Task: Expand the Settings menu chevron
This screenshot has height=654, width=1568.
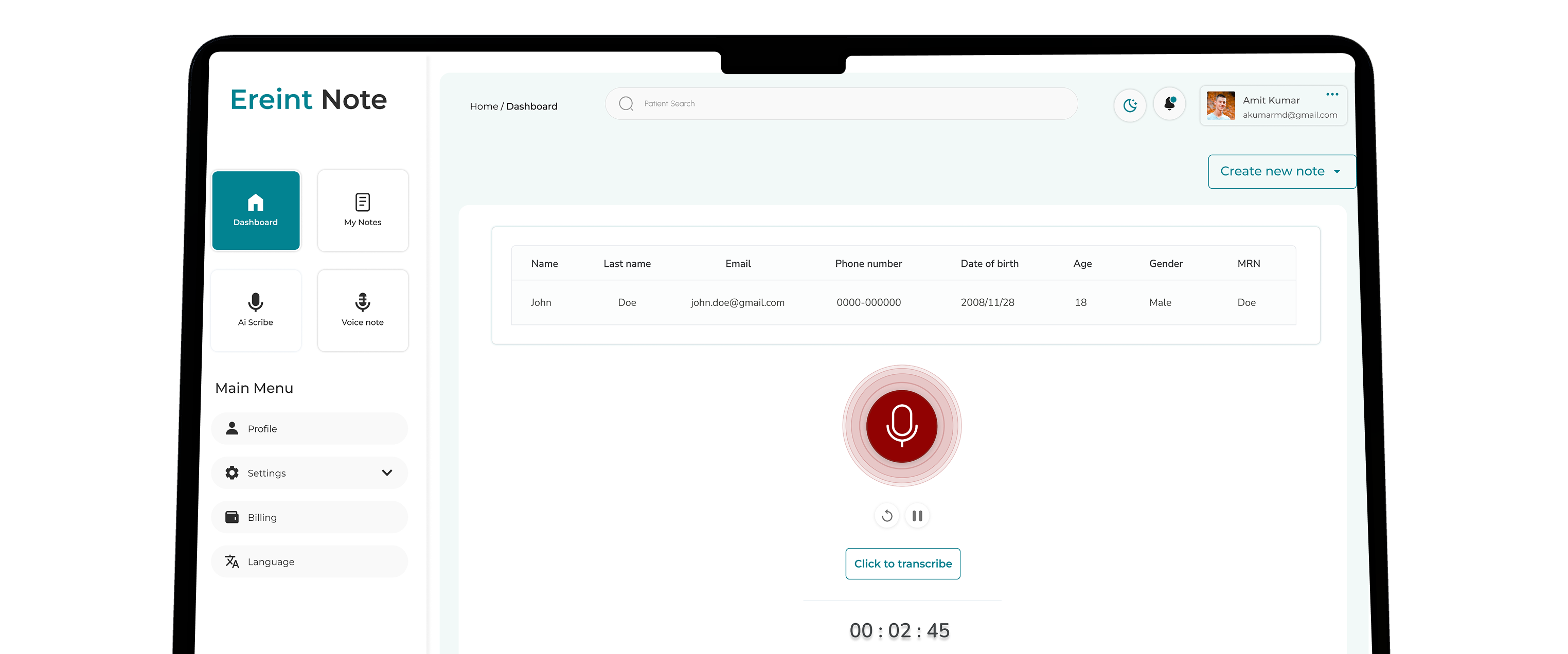Action: pyautogui.click(x=386, y=473)
